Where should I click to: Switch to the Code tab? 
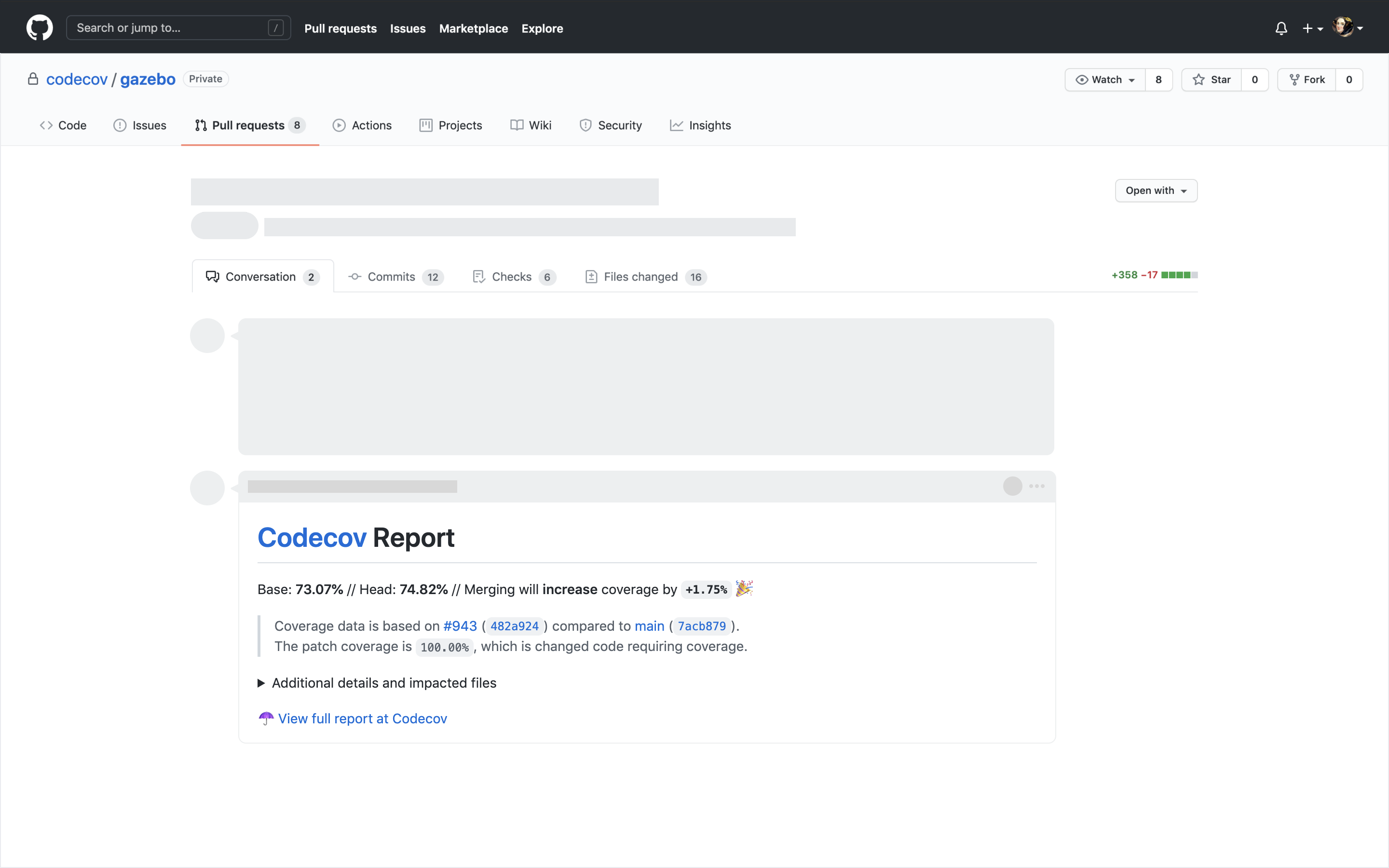coord(63,125)
